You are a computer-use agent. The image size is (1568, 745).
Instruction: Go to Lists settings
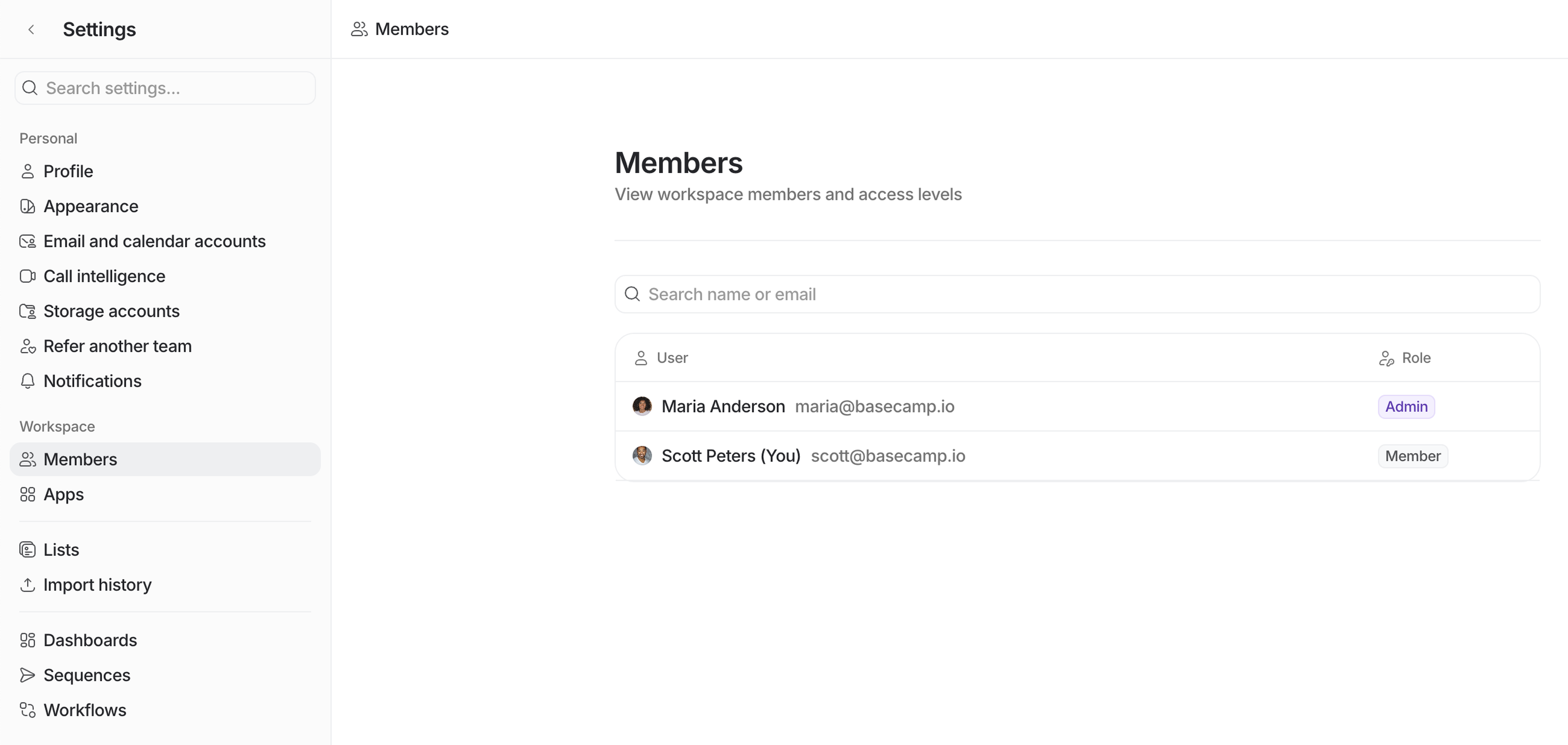tap(61, 549)
